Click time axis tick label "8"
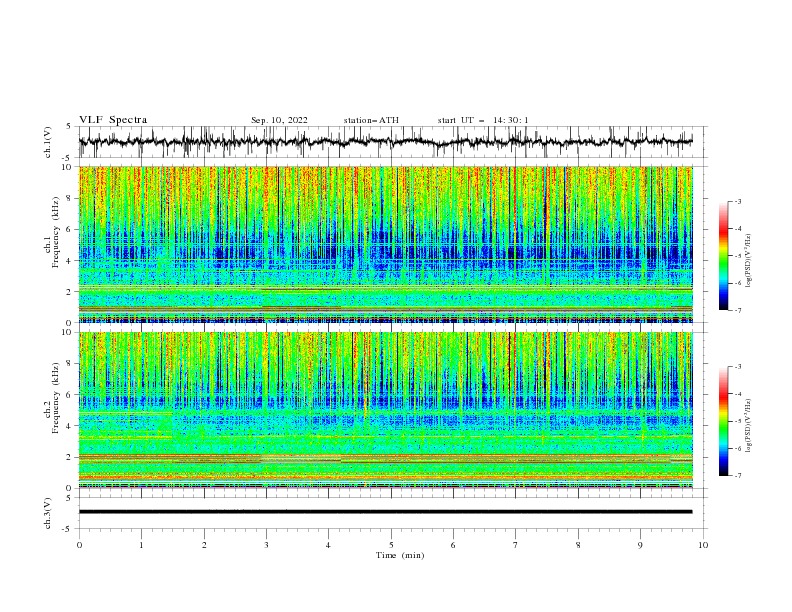792x612 pixels. coord(578,545)
